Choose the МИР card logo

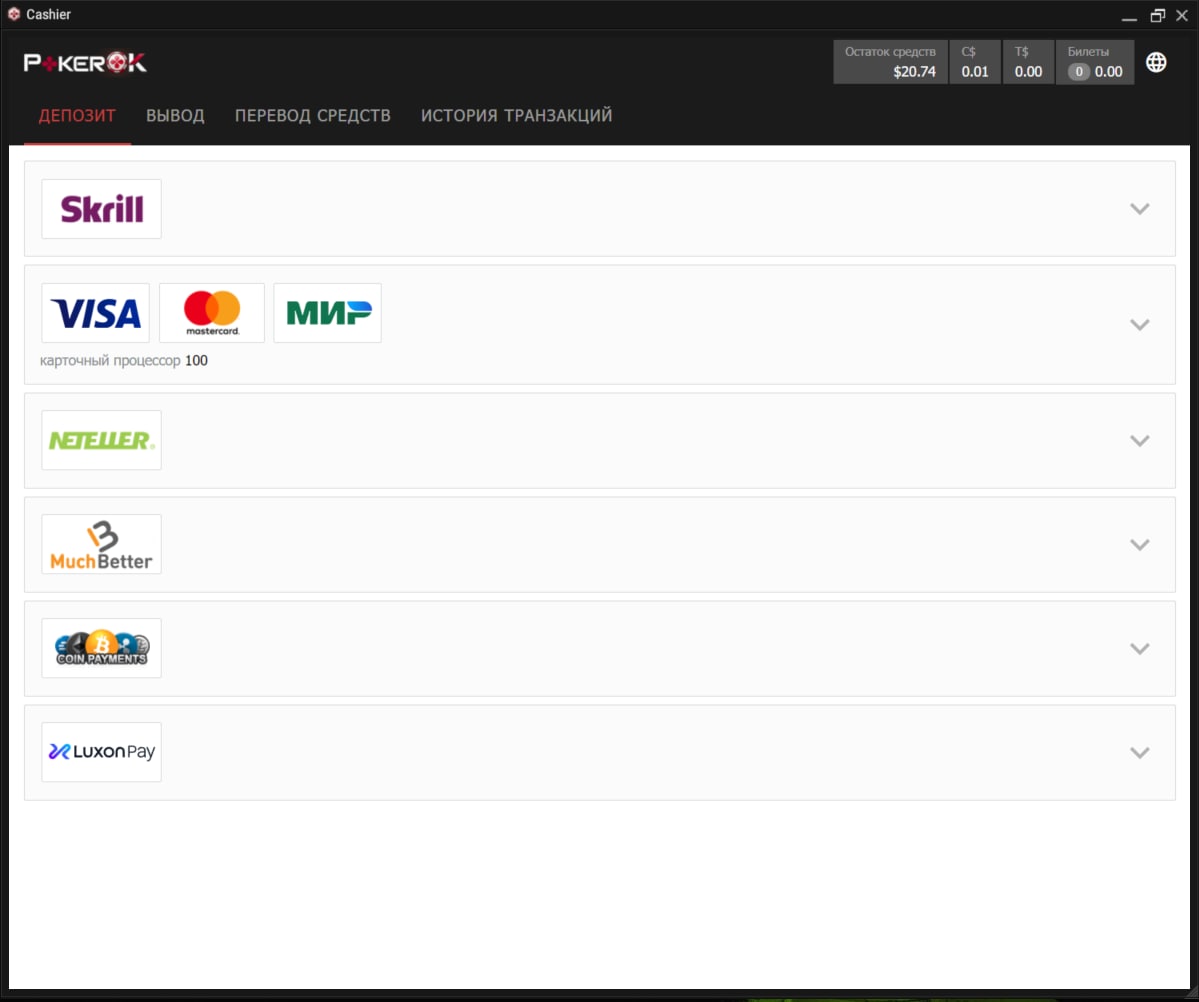[327, 313]
